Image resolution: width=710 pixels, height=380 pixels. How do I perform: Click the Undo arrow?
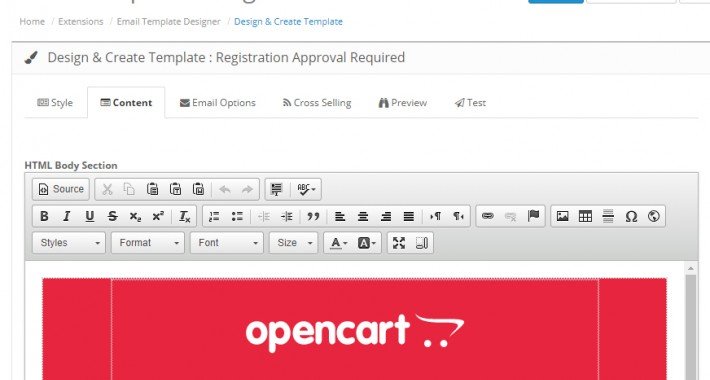(x=225, y=189)
